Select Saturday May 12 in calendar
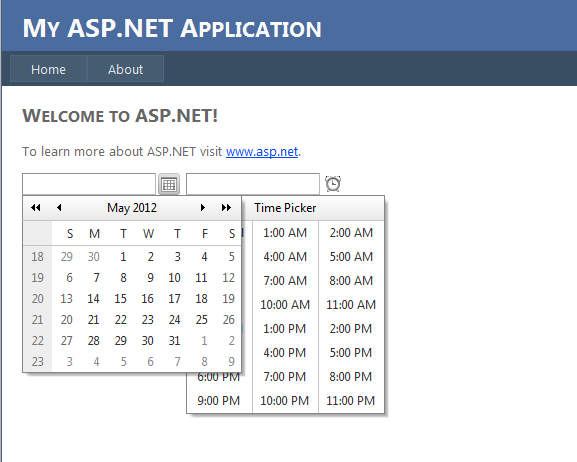 point(229,278)
